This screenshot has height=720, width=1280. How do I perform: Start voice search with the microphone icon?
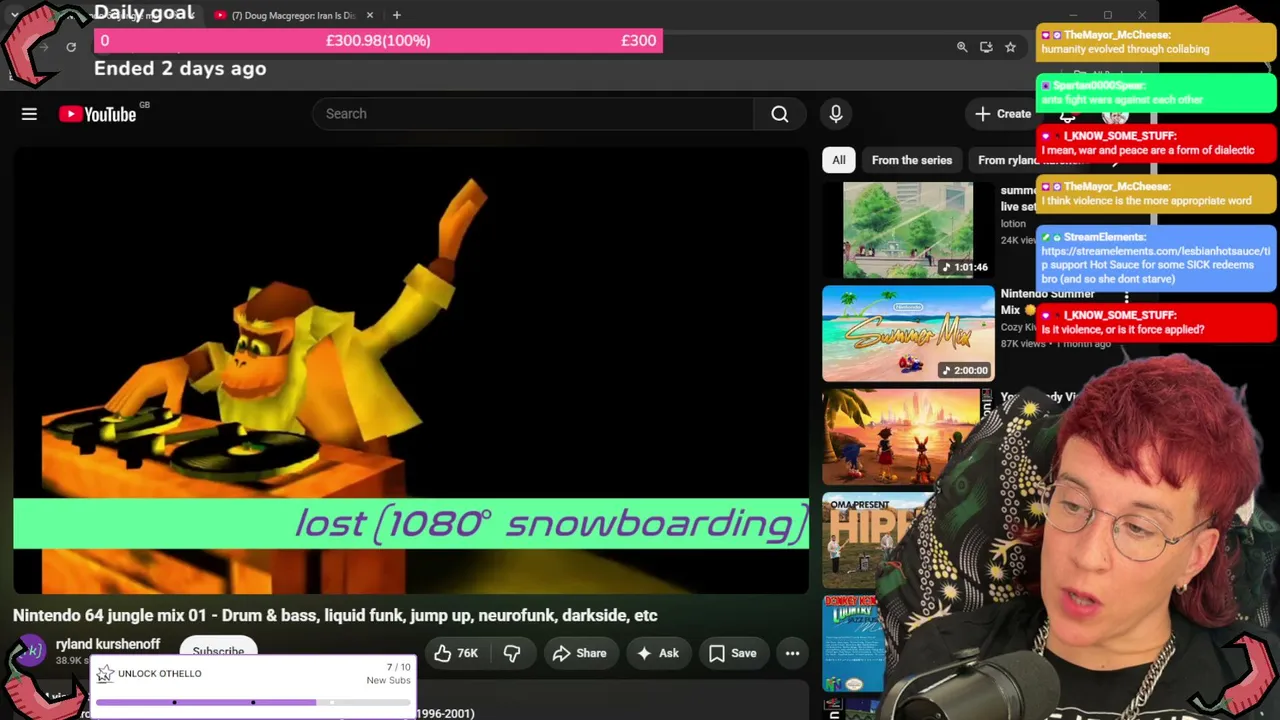[836, 114]
